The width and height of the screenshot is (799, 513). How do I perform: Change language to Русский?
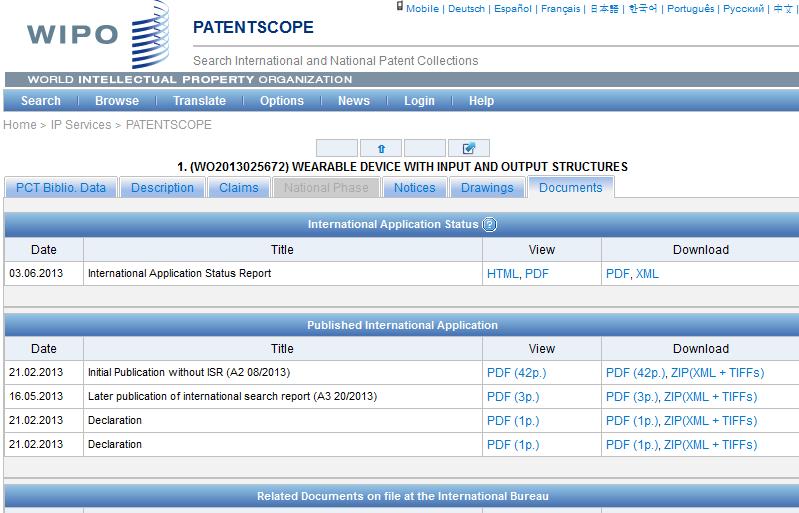tap(743, 9)
